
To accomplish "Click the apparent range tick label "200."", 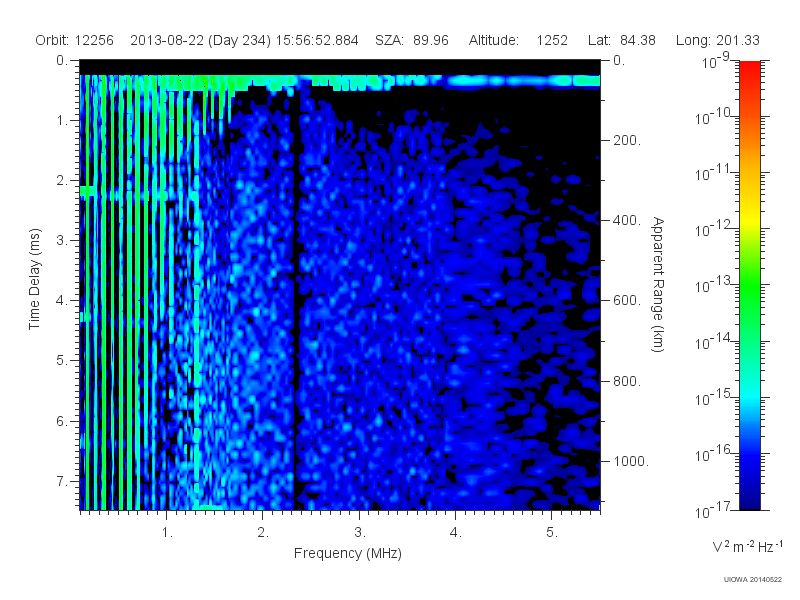I will (627, 140).
